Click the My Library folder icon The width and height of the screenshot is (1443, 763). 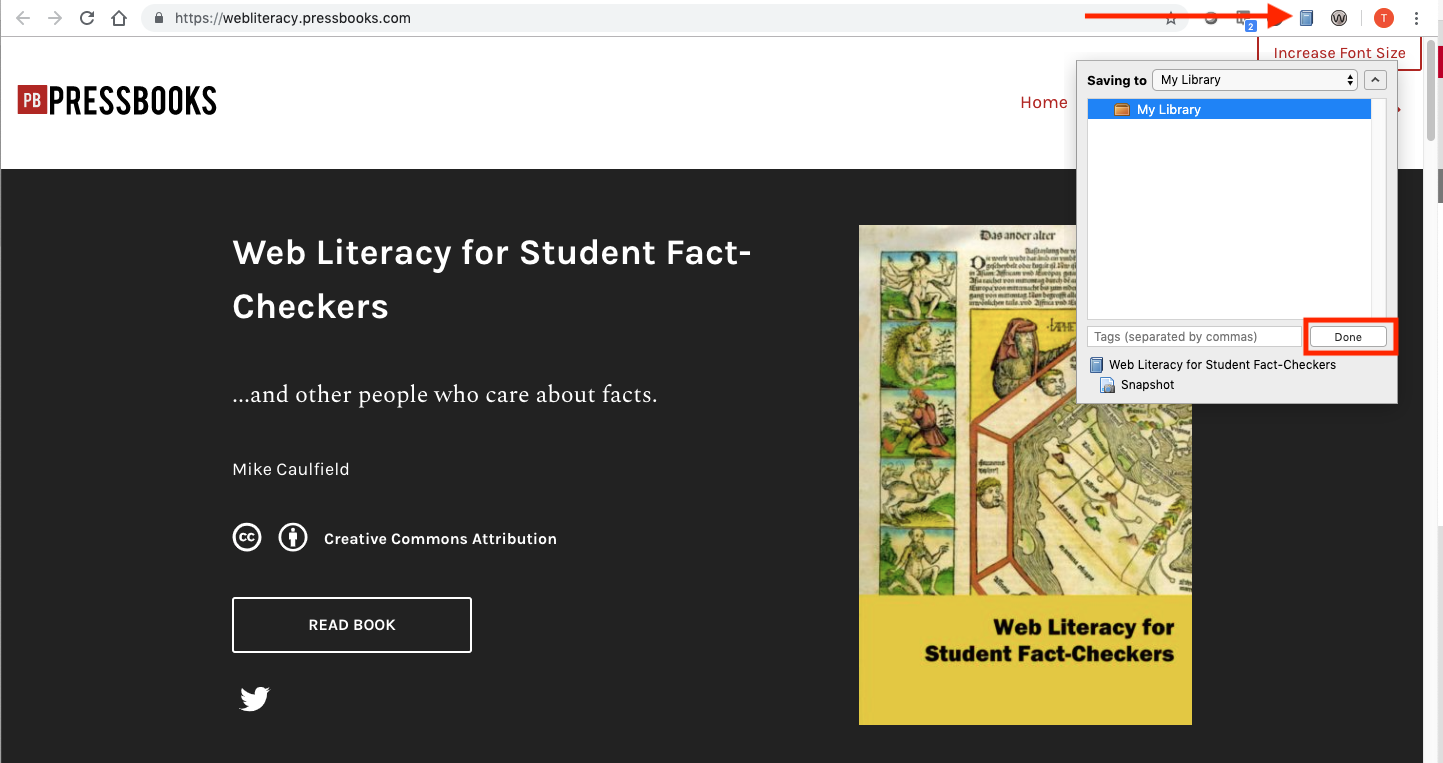pyautogui.click(x=1122, y=110)
